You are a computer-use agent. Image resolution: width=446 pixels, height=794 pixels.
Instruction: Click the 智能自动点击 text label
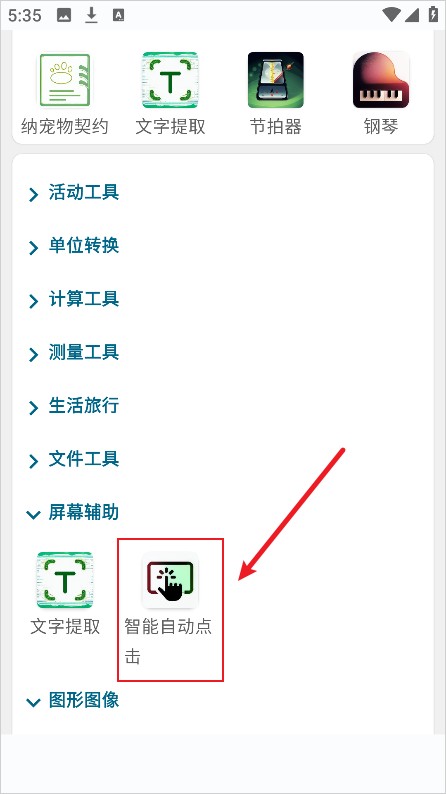pos(169,642)
